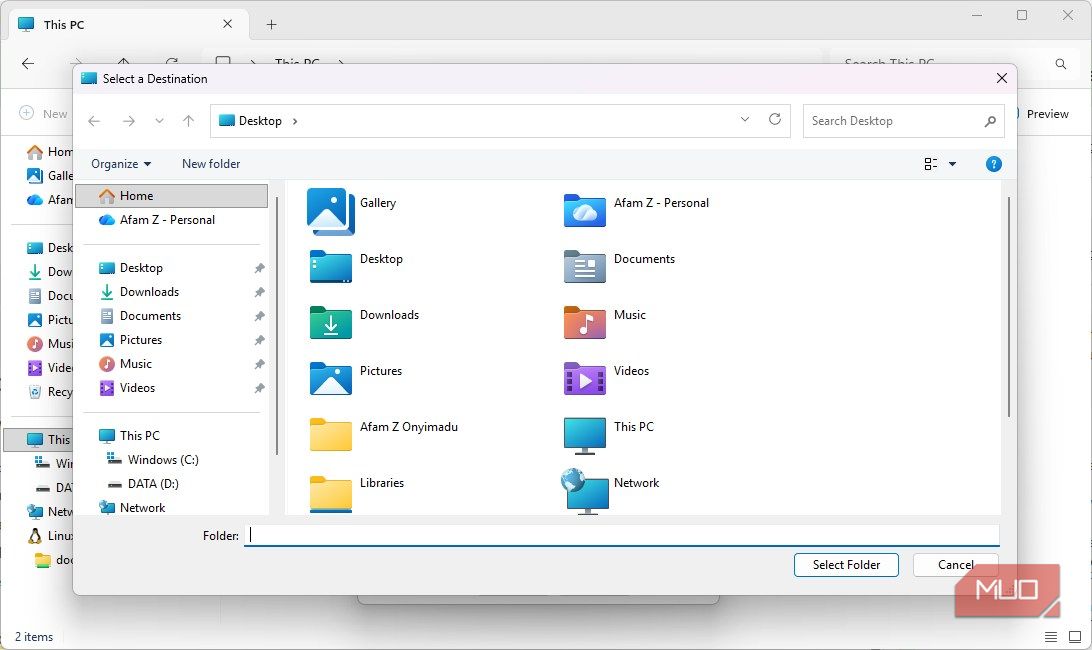Viewport: 1092px width, 650px height.
Task: Open the recent locations dropdown chevron
Action: pyautogui.click(x=159, y=121)
